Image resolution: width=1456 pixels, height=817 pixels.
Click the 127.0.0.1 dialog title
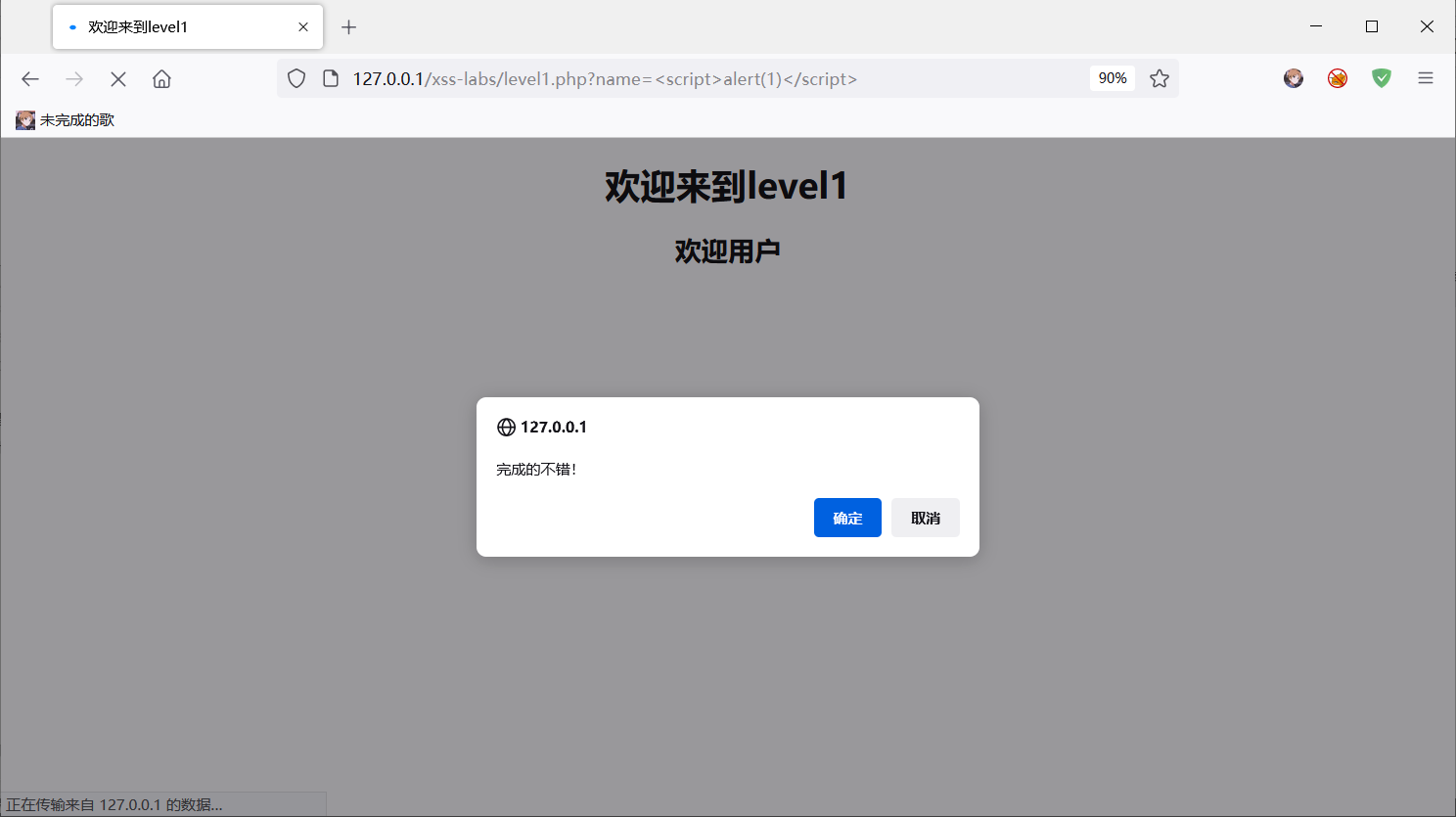[x=554, y=428]
